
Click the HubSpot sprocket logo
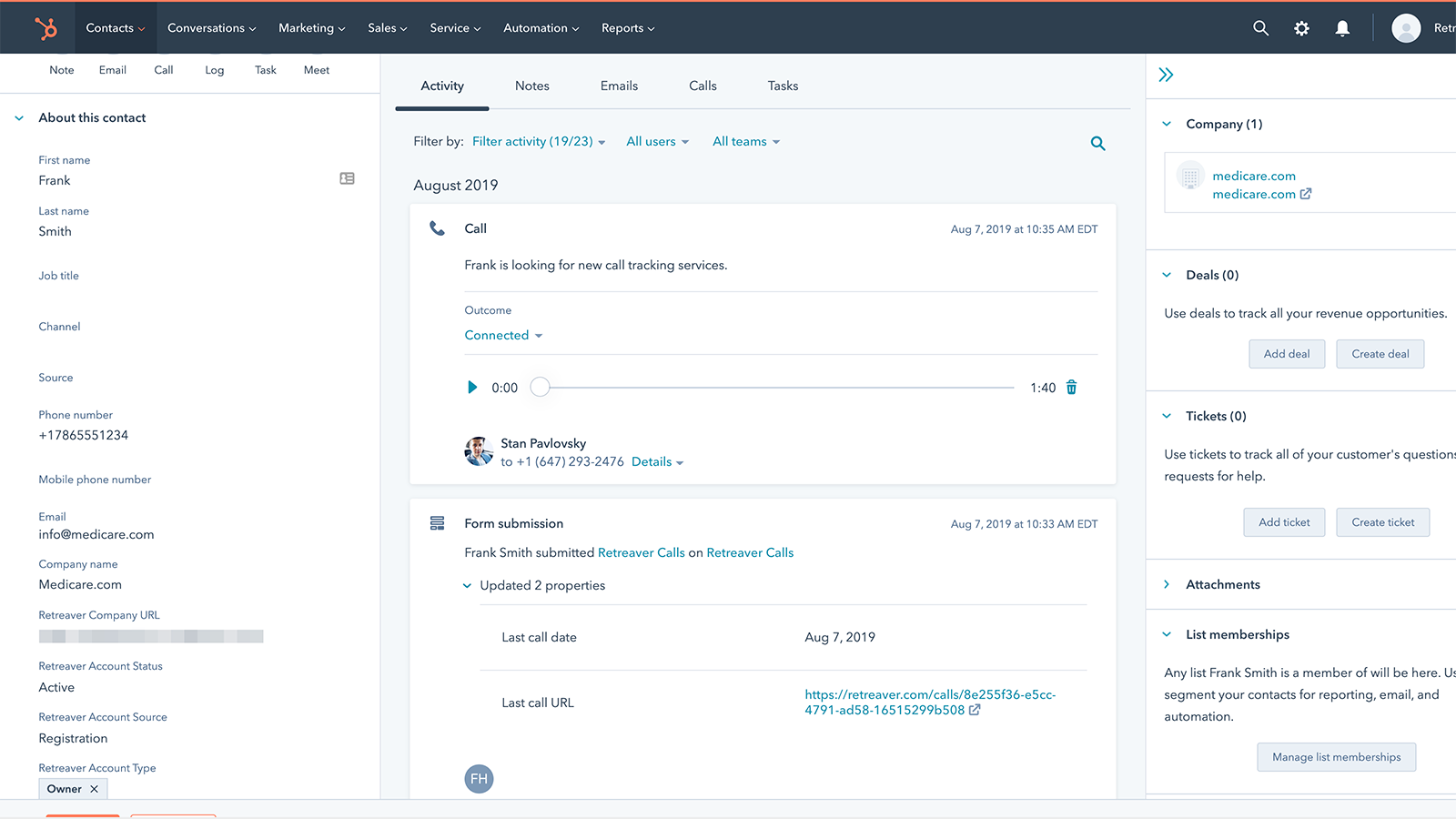pyautogui.click(x=46, y=27)
